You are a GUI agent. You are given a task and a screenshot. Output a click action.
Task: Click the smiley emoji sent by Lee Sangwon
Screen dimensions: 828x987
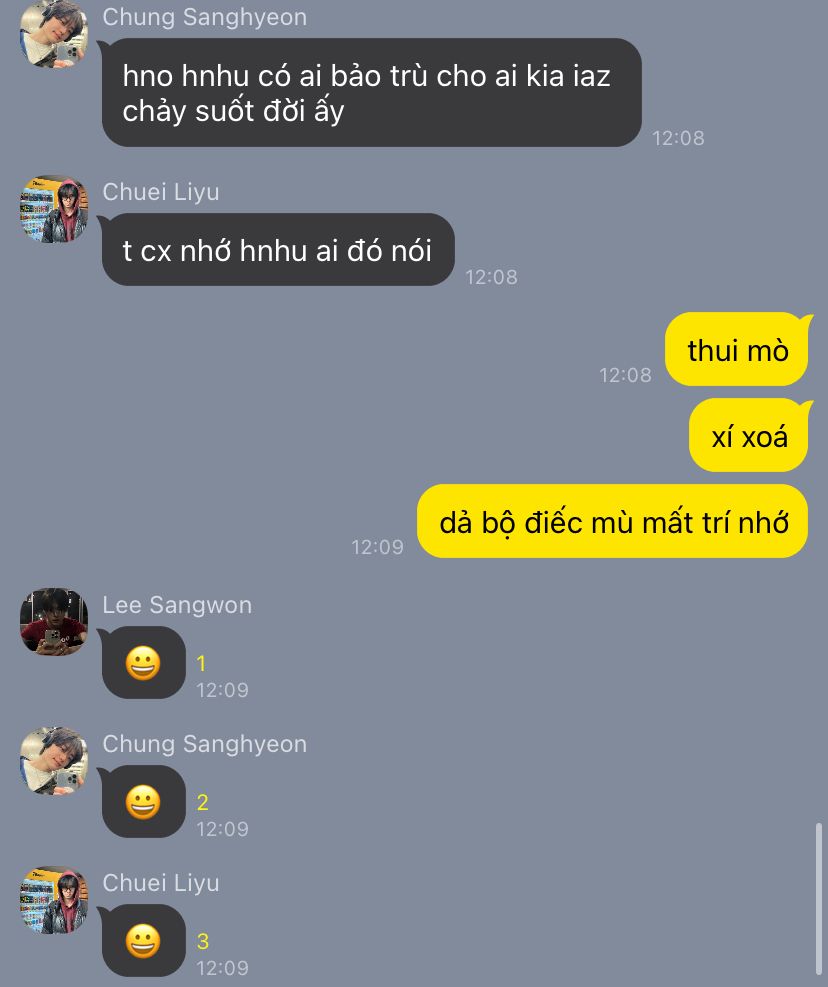pos(143,663)
